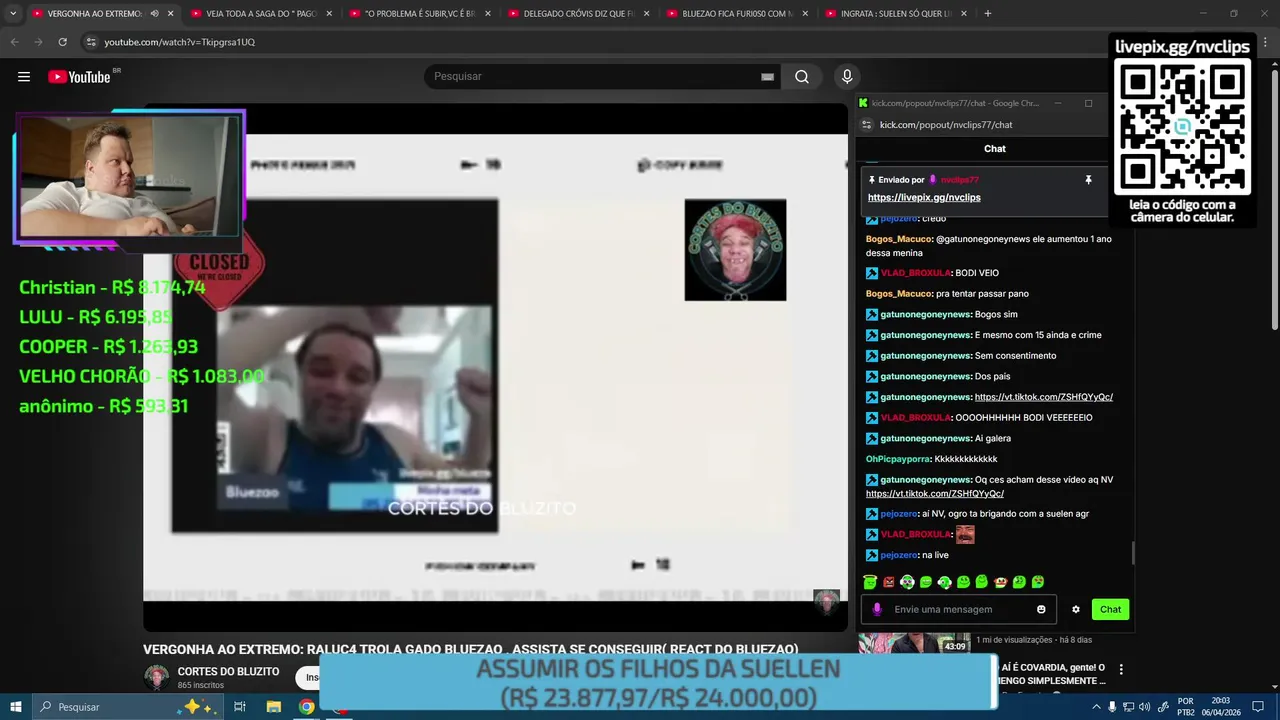Start voice search with the microphone icon
The width and height of the screenshot is (1280, 720).
tap(847, 77)
